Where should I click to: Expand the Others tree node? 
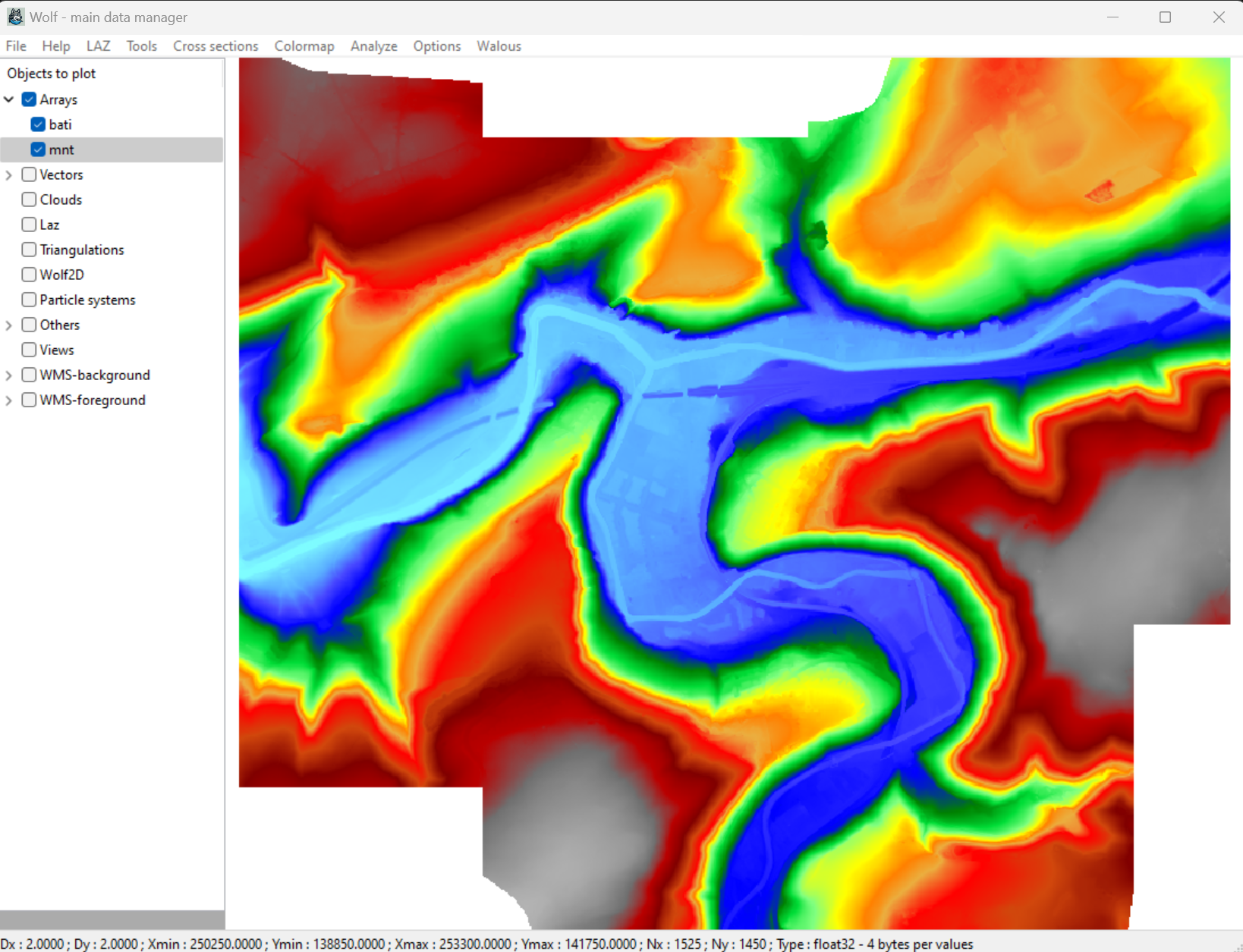coord(9,325)
